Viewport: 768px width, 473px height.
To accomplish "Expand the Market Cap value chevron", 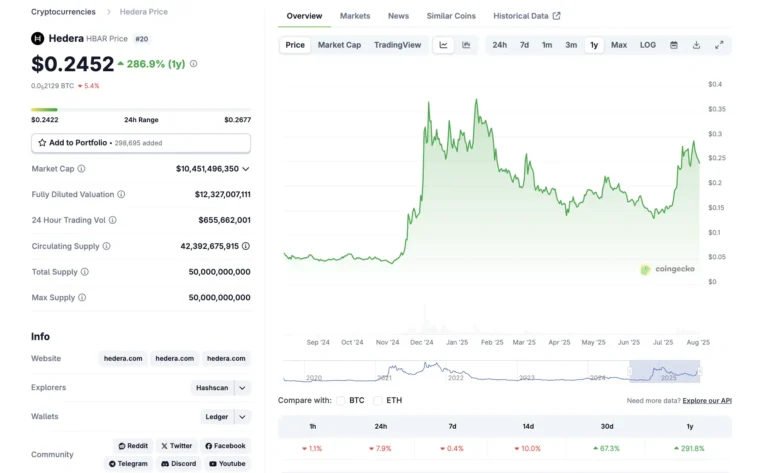I will point(246,169).
